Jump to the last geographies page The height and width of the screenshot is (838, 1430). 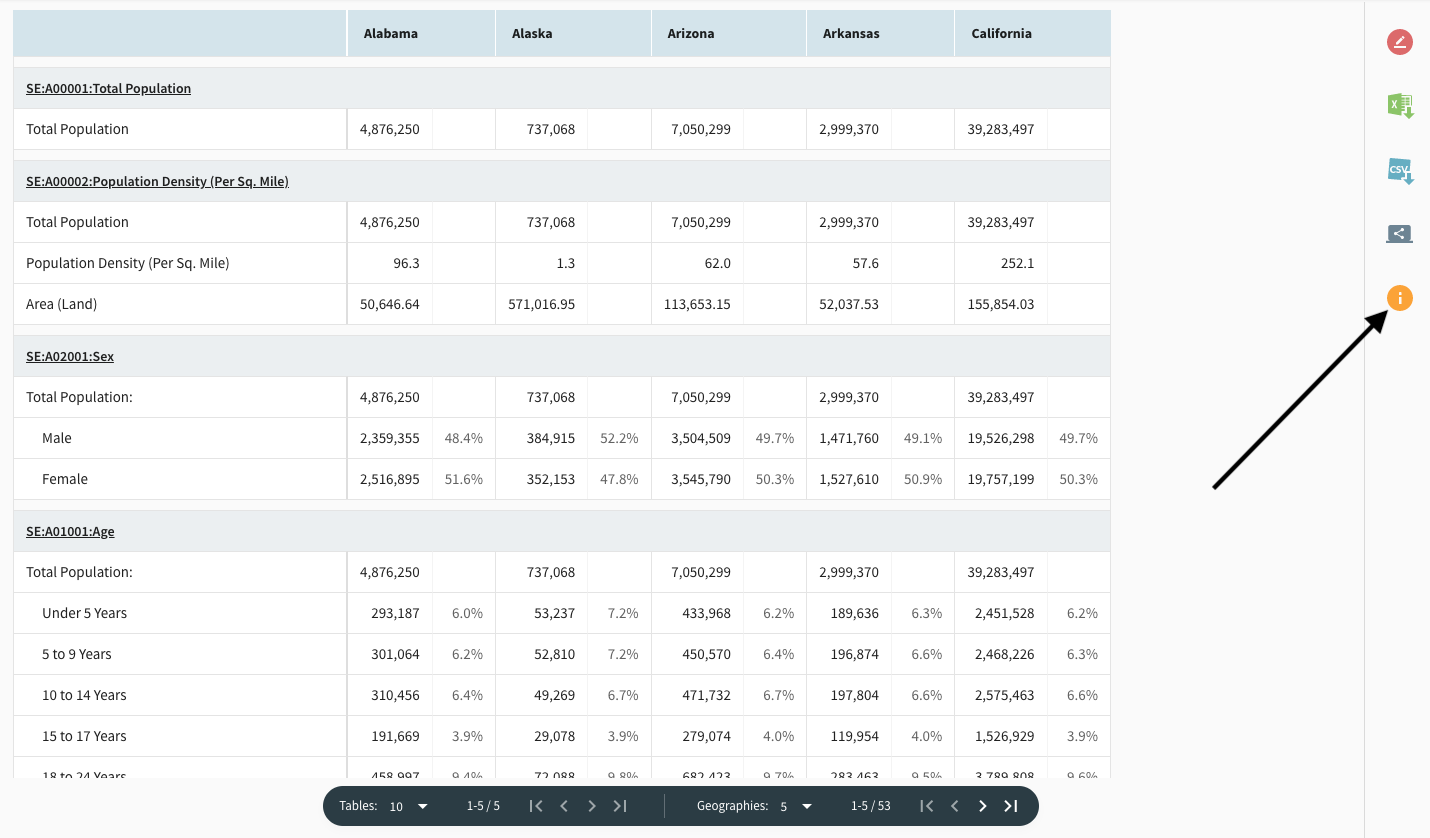(x=1011, y=805)
